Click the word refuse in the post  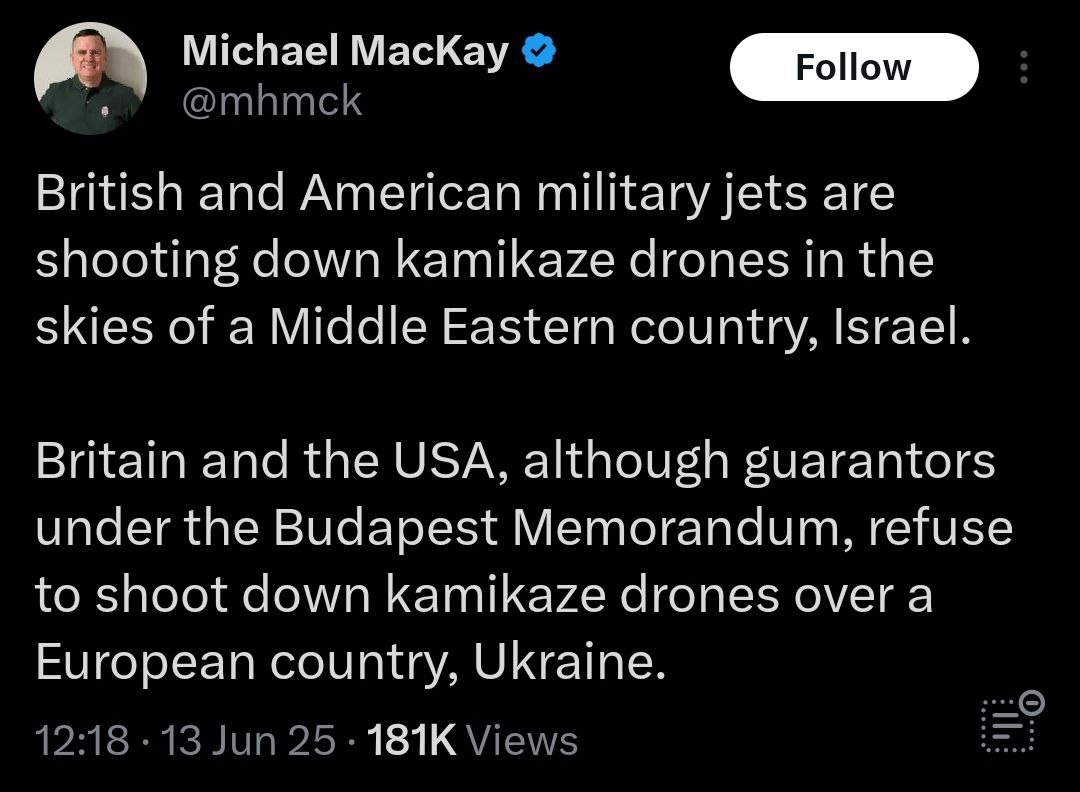click(938, 528)
